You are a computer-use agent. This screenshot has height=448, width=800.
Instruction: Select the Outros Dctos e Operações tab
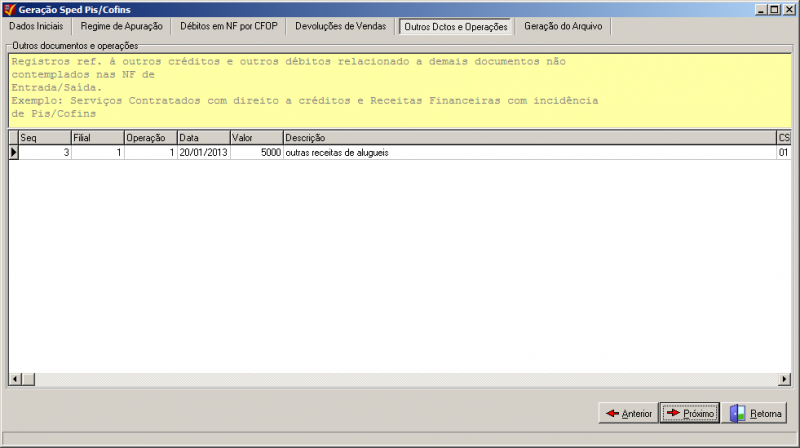point(456,27)
